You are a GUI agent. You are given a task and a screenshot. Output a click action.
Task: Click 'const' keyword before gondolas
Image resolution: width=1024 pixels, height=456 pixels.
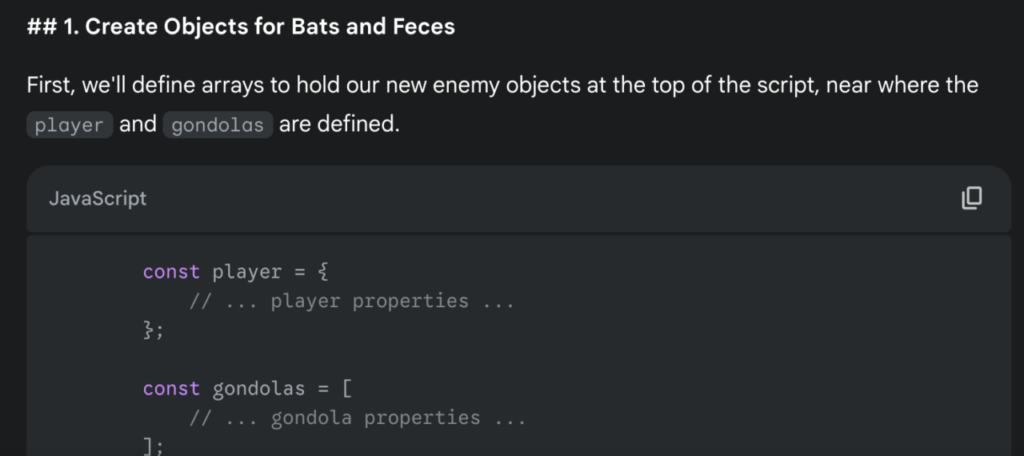(x=171, y=389)
